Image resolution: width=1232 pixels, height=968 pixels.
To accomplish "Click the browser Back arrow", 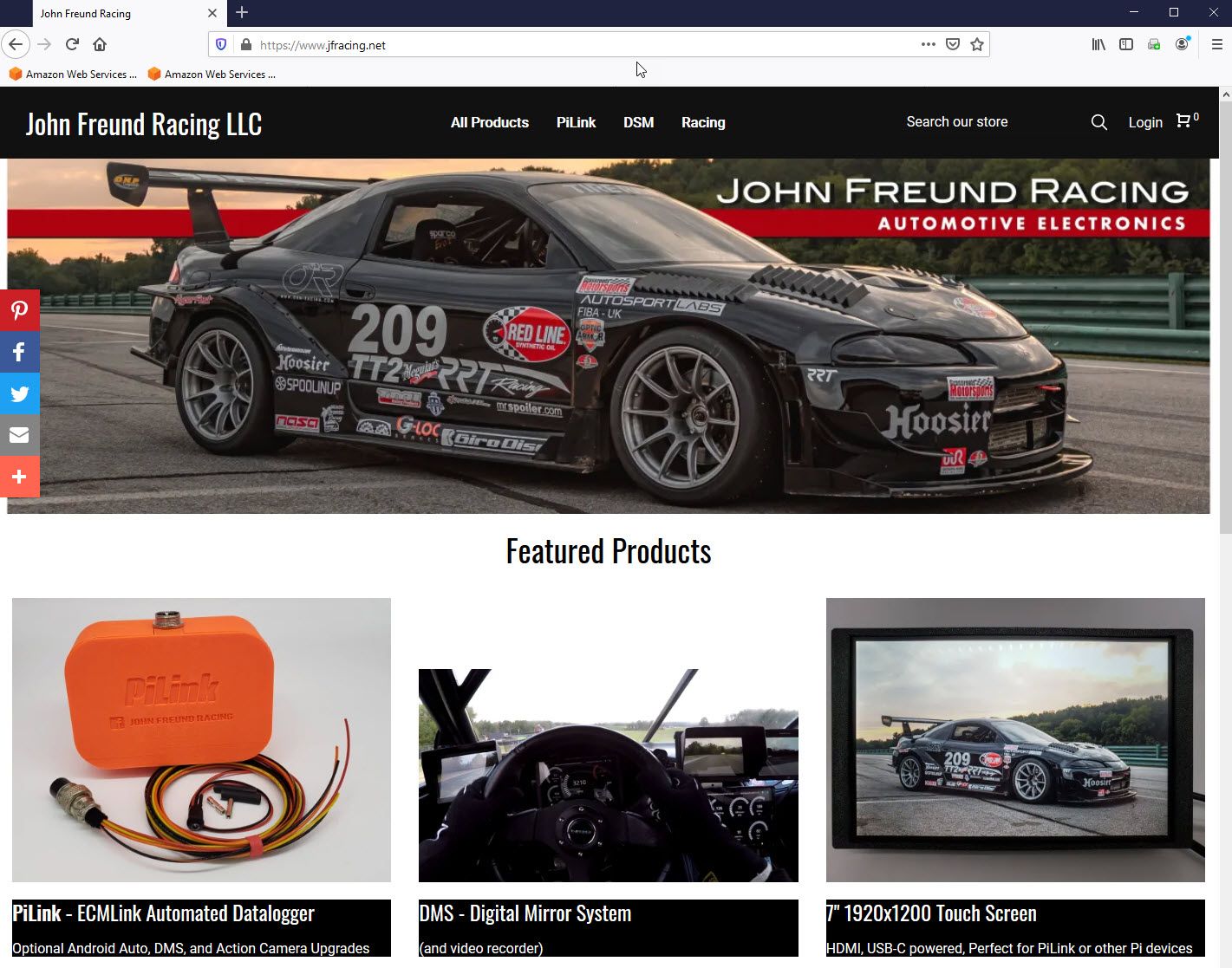I will [16, 44].
